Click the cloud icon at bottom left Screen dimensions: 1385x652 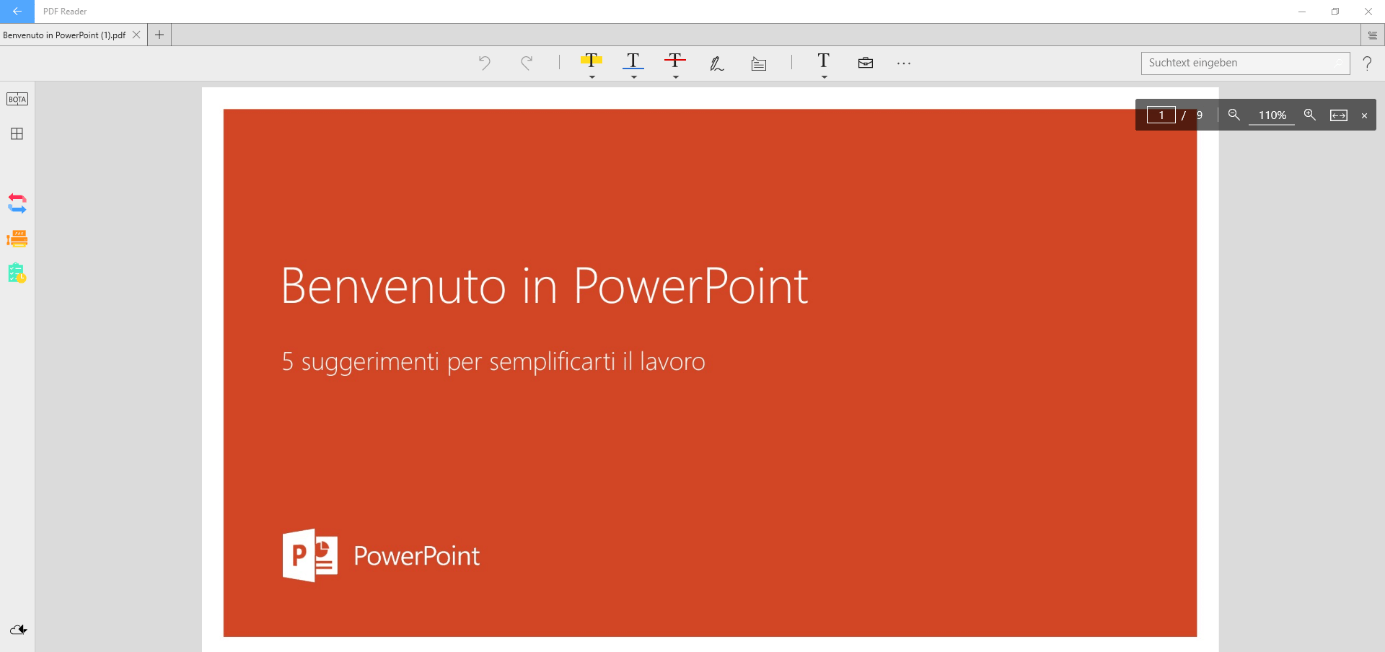(x=17, y=629)
